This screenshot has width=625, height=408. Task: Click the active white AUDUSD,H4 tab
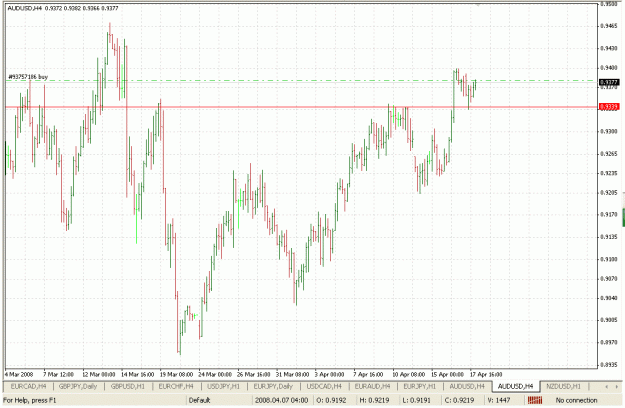[515, 386]
